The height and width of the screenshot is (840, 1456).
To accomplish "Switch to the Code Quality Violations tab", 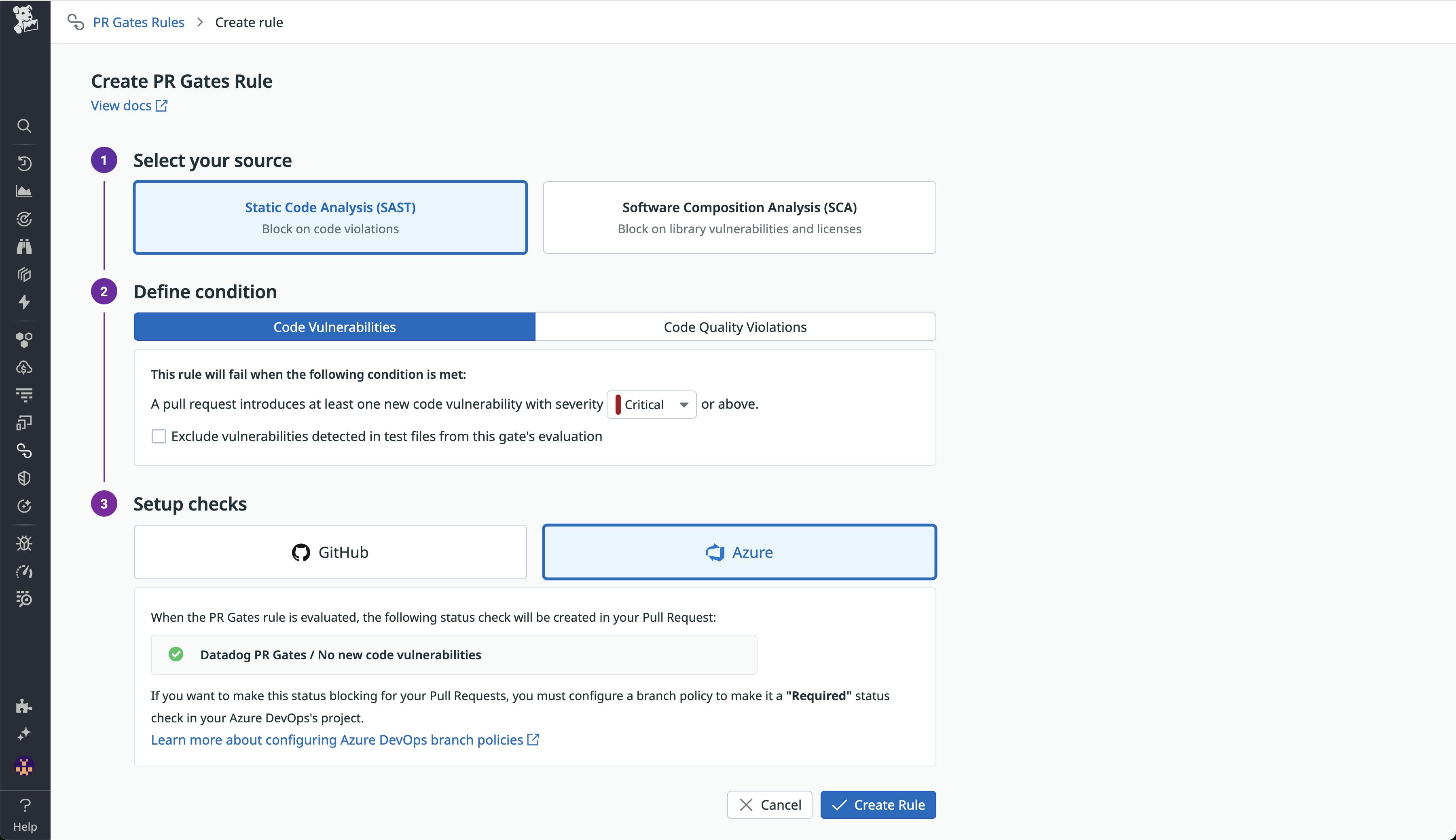I will 734,327.
